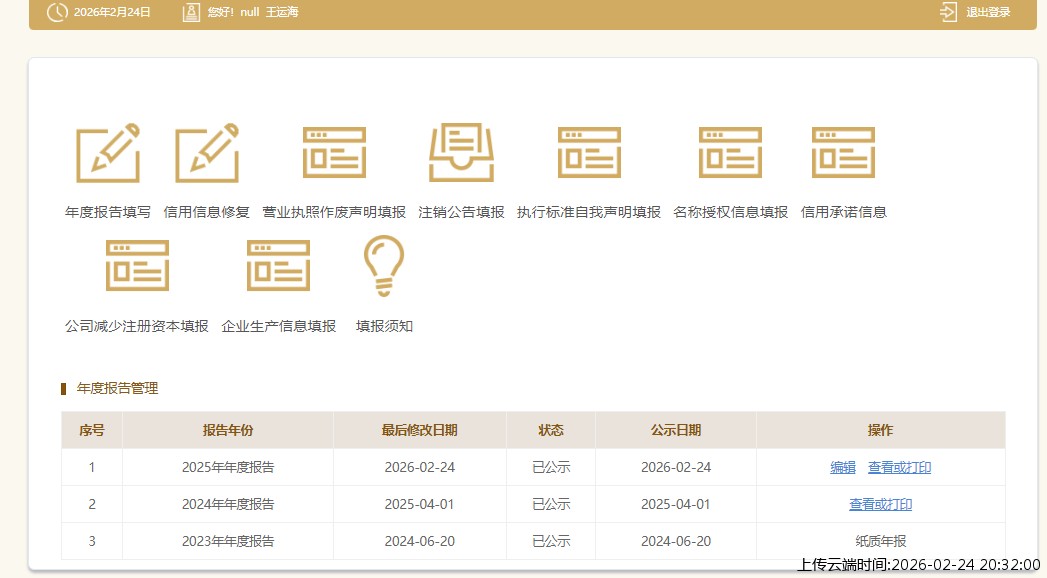Click the 信用信息修复 icon

coord(207,153)
